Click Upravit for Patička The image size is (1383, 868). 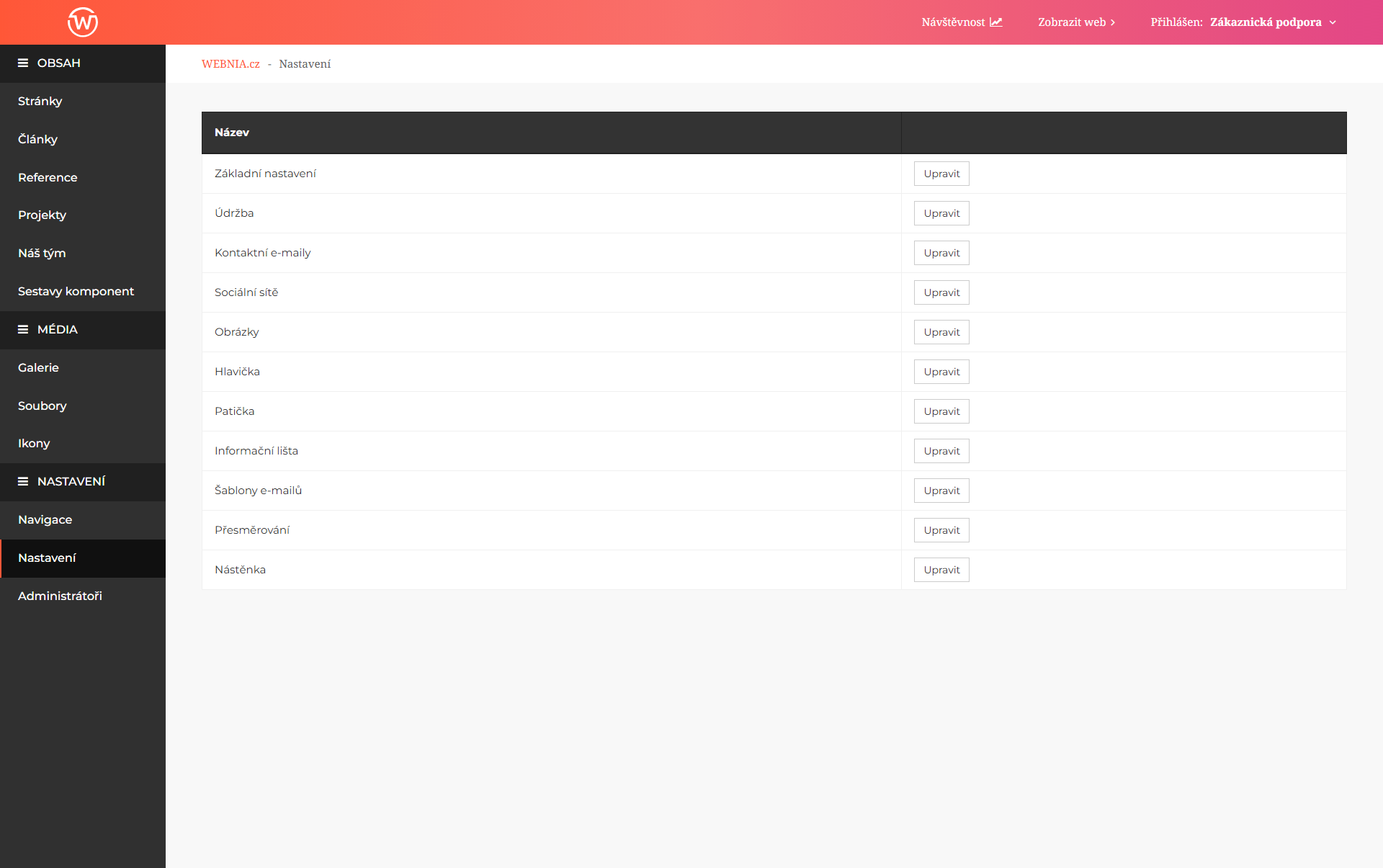pos(941,411)
